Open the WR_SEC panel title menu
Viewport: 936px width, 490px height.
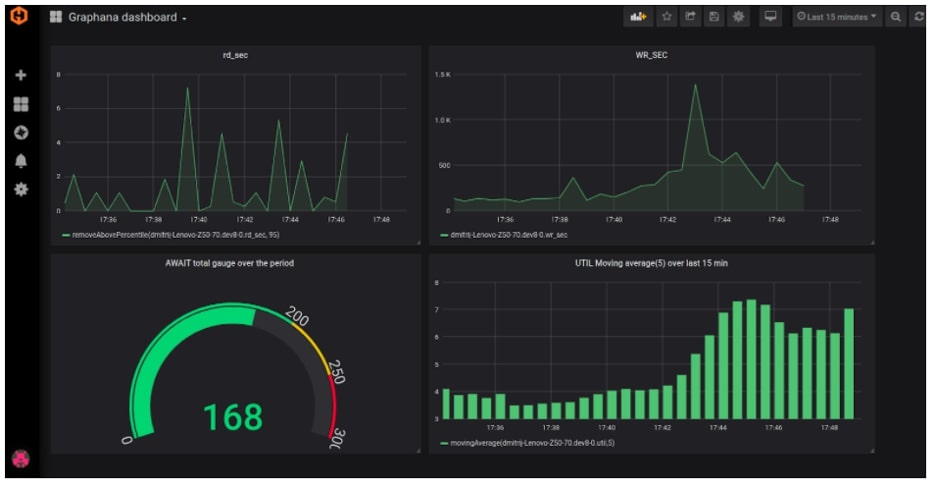(x=651, y=55)
